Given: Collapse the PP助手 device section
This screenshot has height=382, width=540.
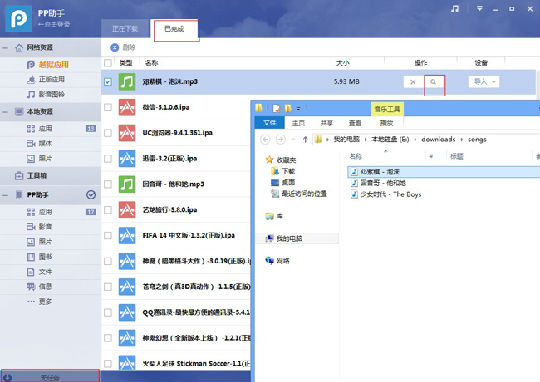Looking at the screenshot, I should [x=5, y=195].
